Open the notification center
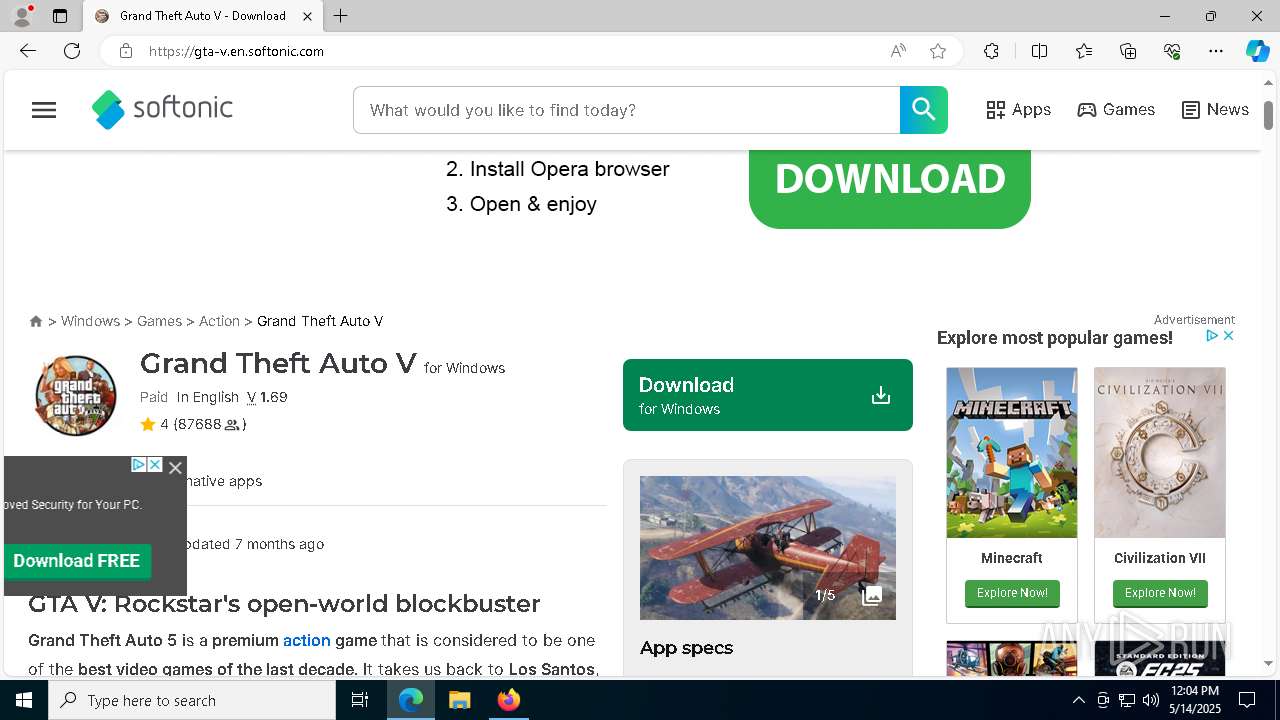The height and width of the screenshot is (720, 1280). [1248, 700]
